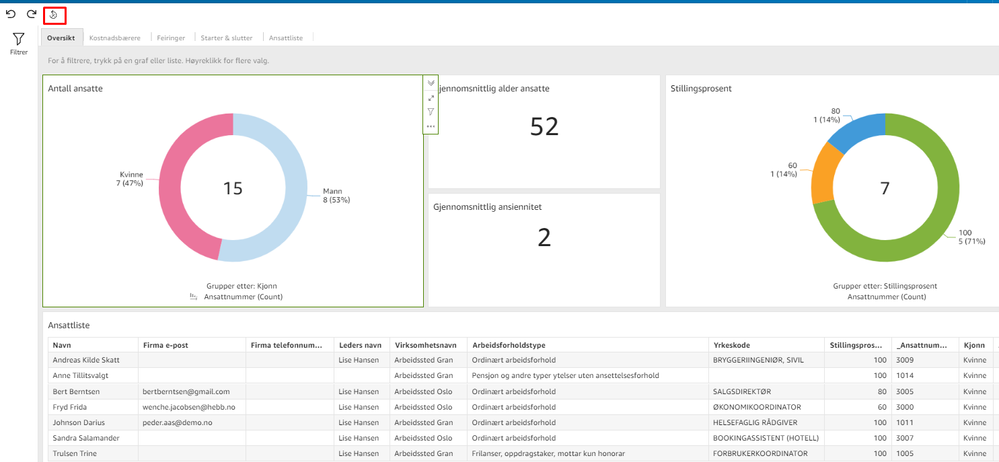Open the Feiringer tab

click(170, 38)
